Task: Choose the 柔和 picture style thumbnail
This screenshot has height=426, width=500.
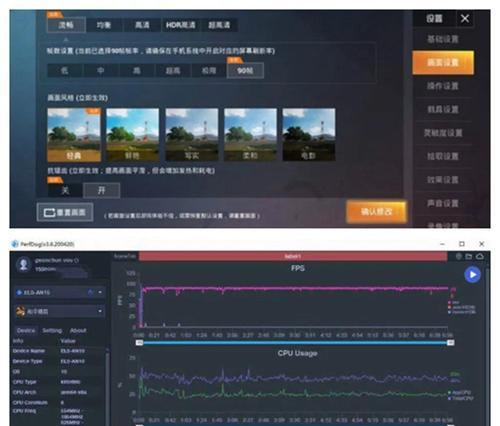Action: tap(250, 135)
